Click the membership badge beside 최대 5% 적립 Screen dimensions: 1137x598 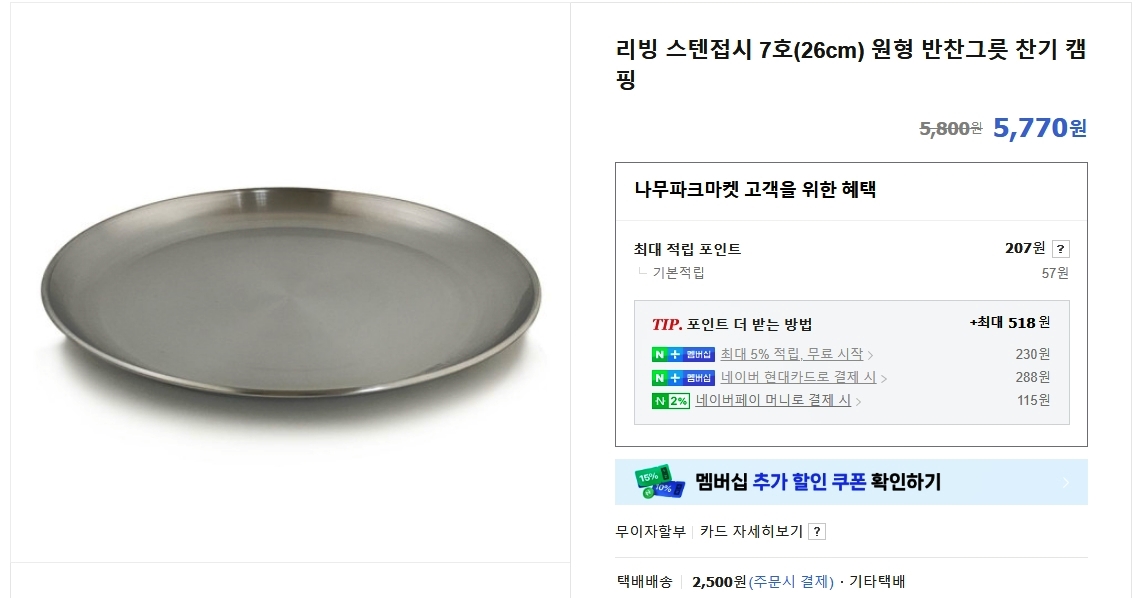(x=683, y=354)
